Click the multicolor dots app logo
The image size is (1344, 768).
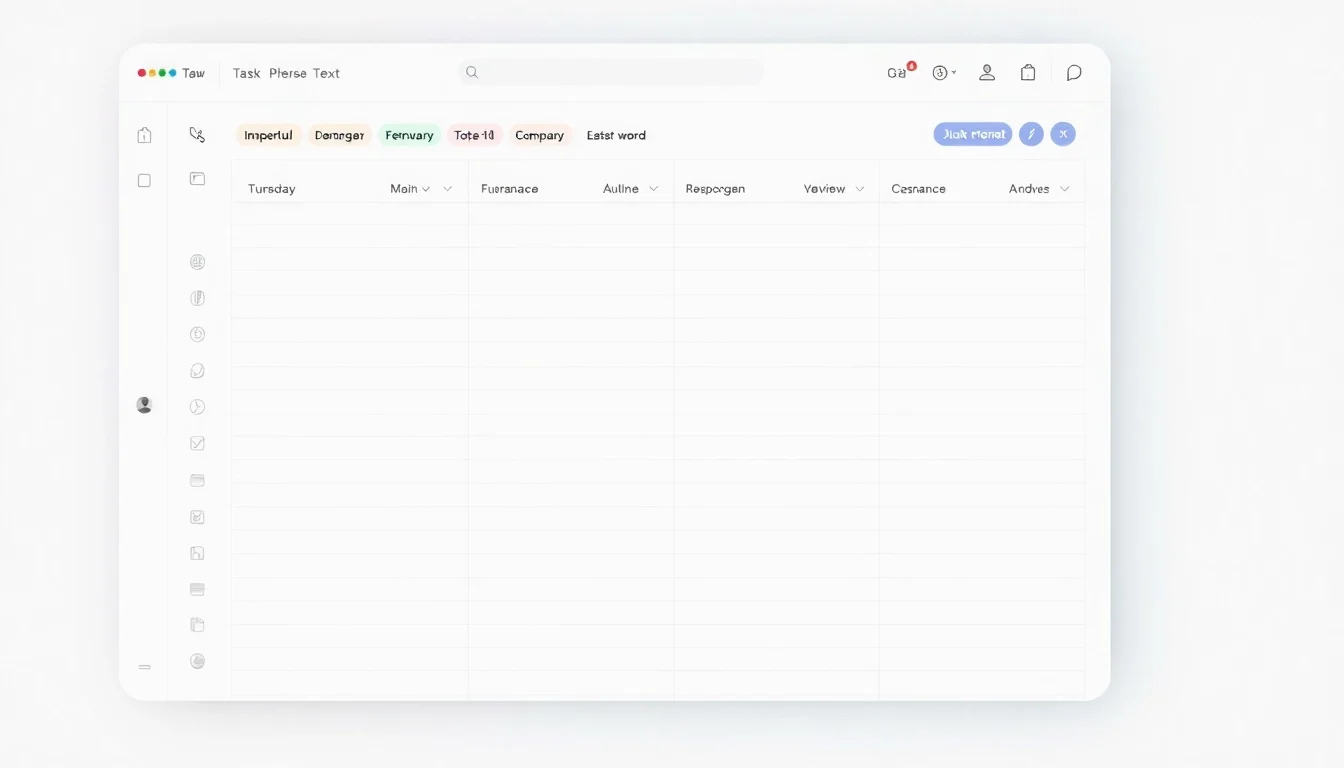(157, 73)
